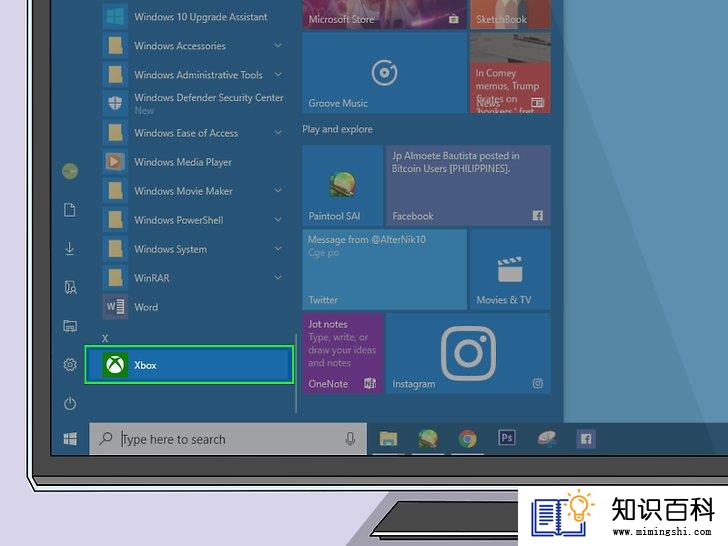The width and height of the screenshot is (728, 546).
Task: Click the Windows Start button
Action: click(x=70, y=439)
